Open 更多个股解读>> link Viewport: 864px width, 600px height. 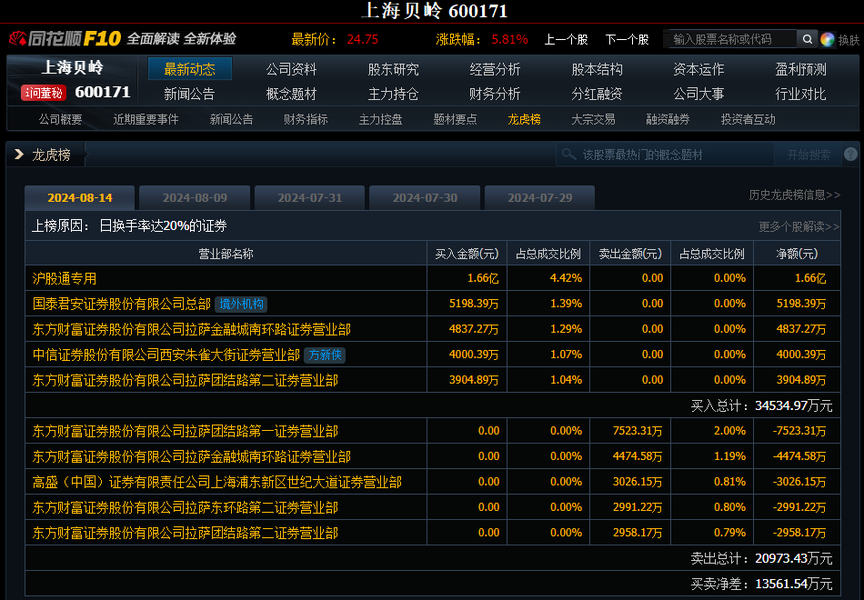tap(799, 226)
